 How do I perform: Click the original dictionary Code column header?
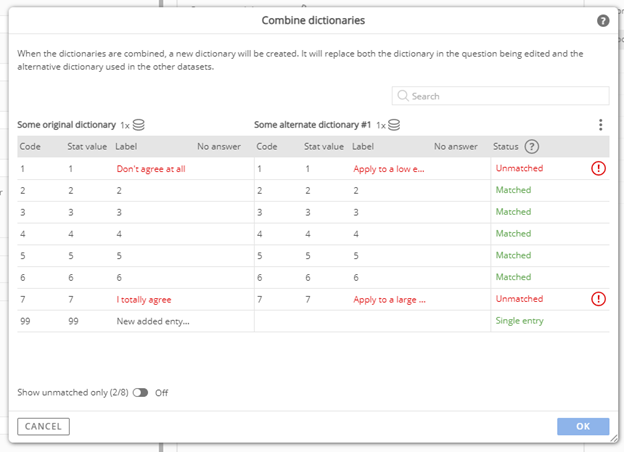tap(30, 146)
